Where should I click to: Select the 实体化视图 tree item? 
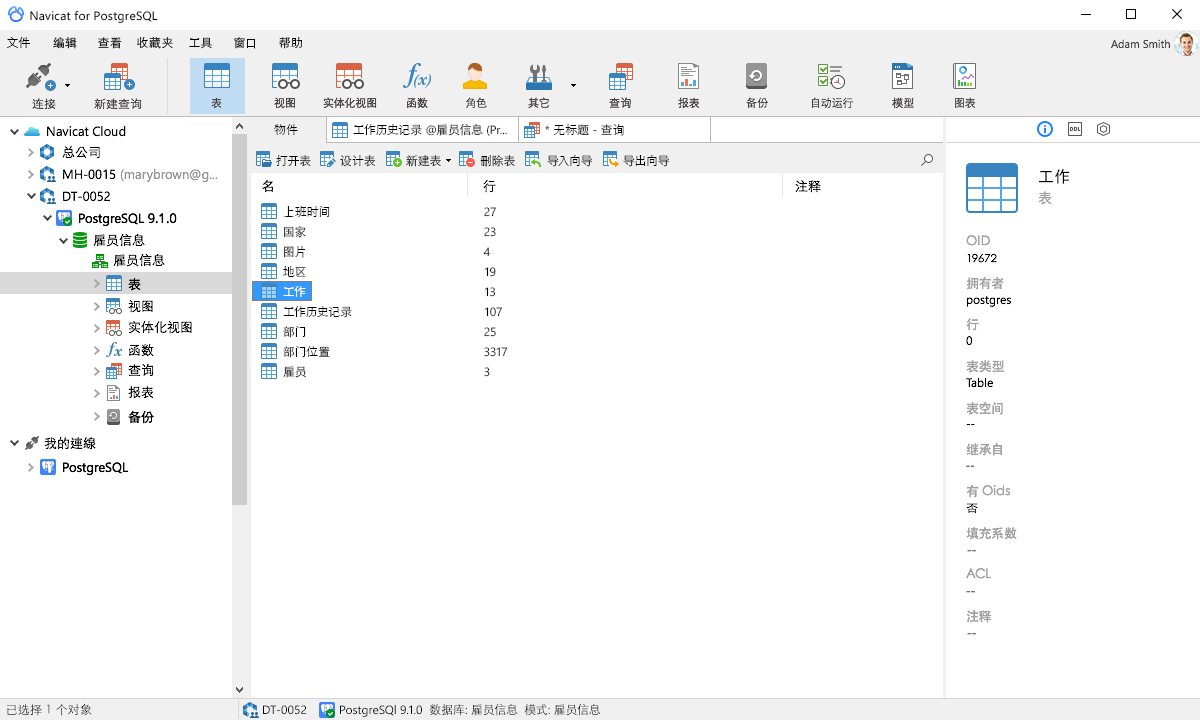[x=149, y=328]
